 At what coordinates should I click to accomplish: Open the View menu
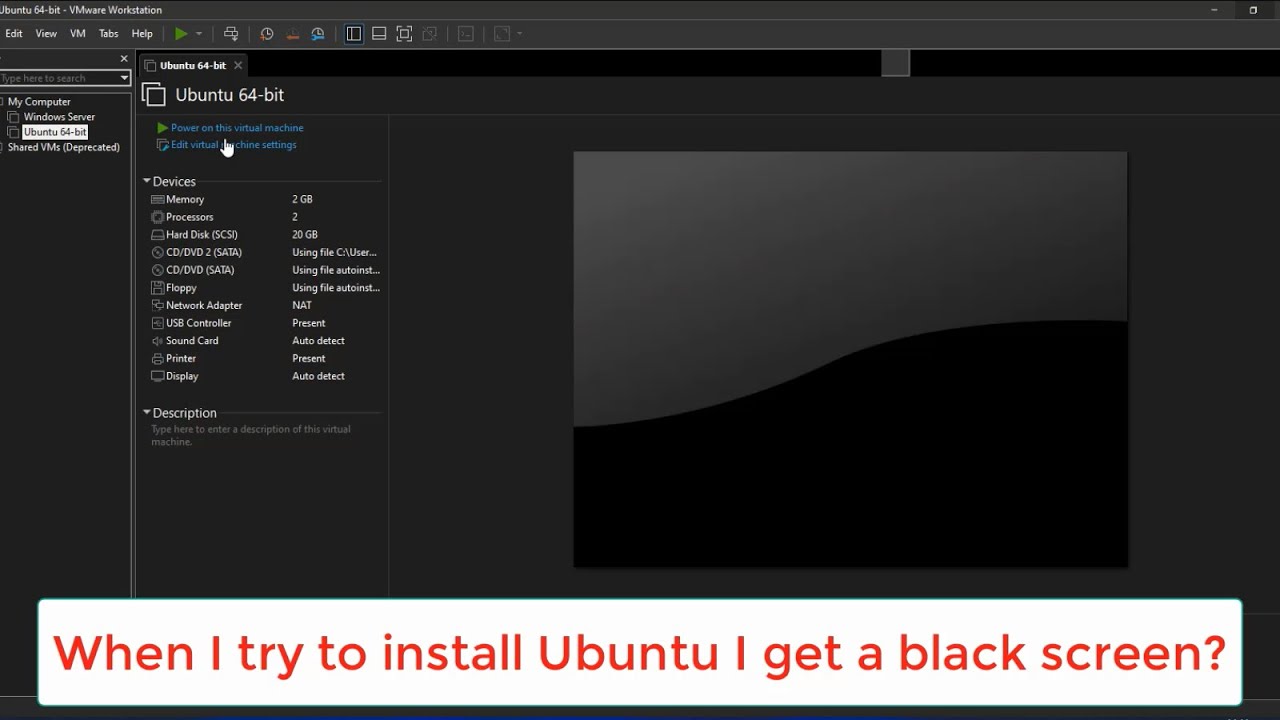click(x=46, y=34)
